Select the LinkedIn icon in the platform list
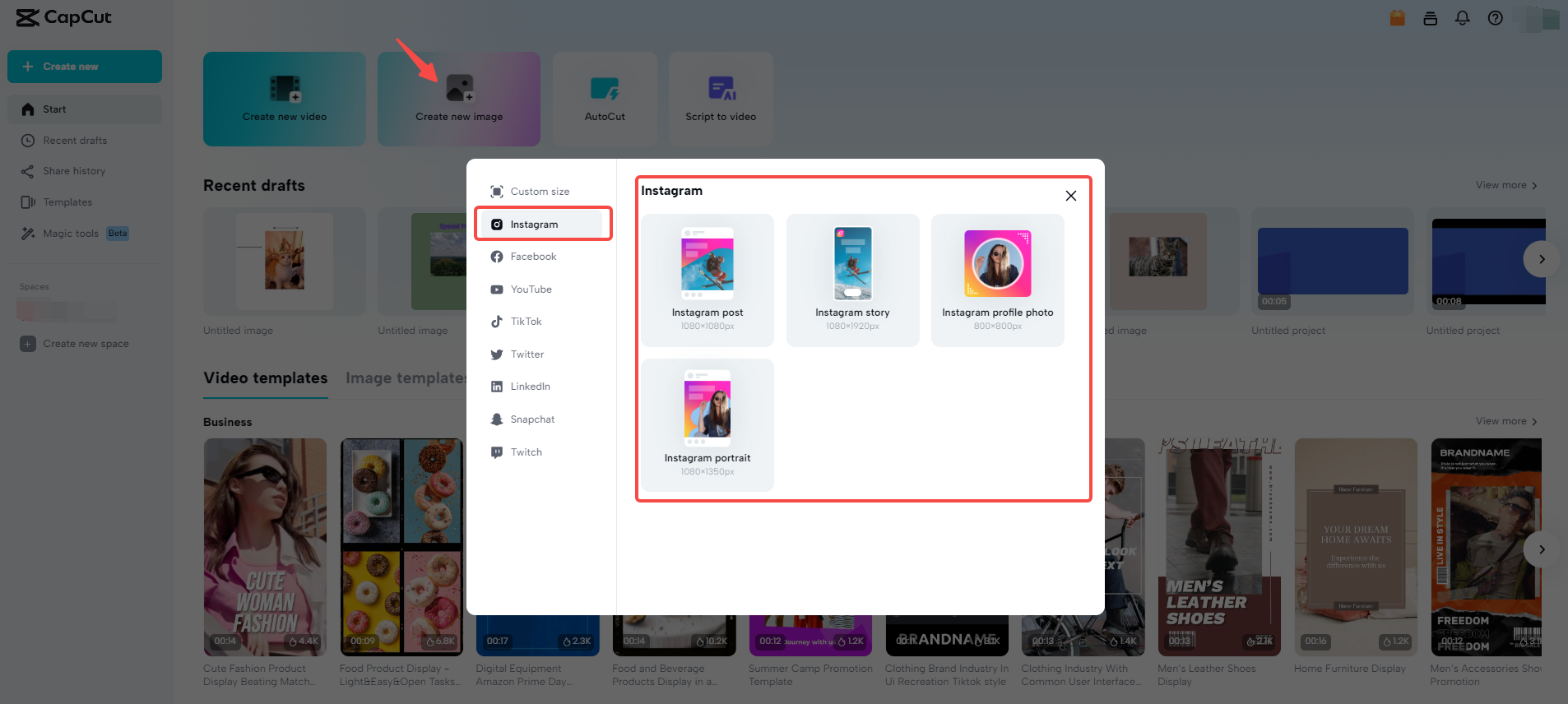This screenshot has width=1568, height=704. (x=497, y=387)
